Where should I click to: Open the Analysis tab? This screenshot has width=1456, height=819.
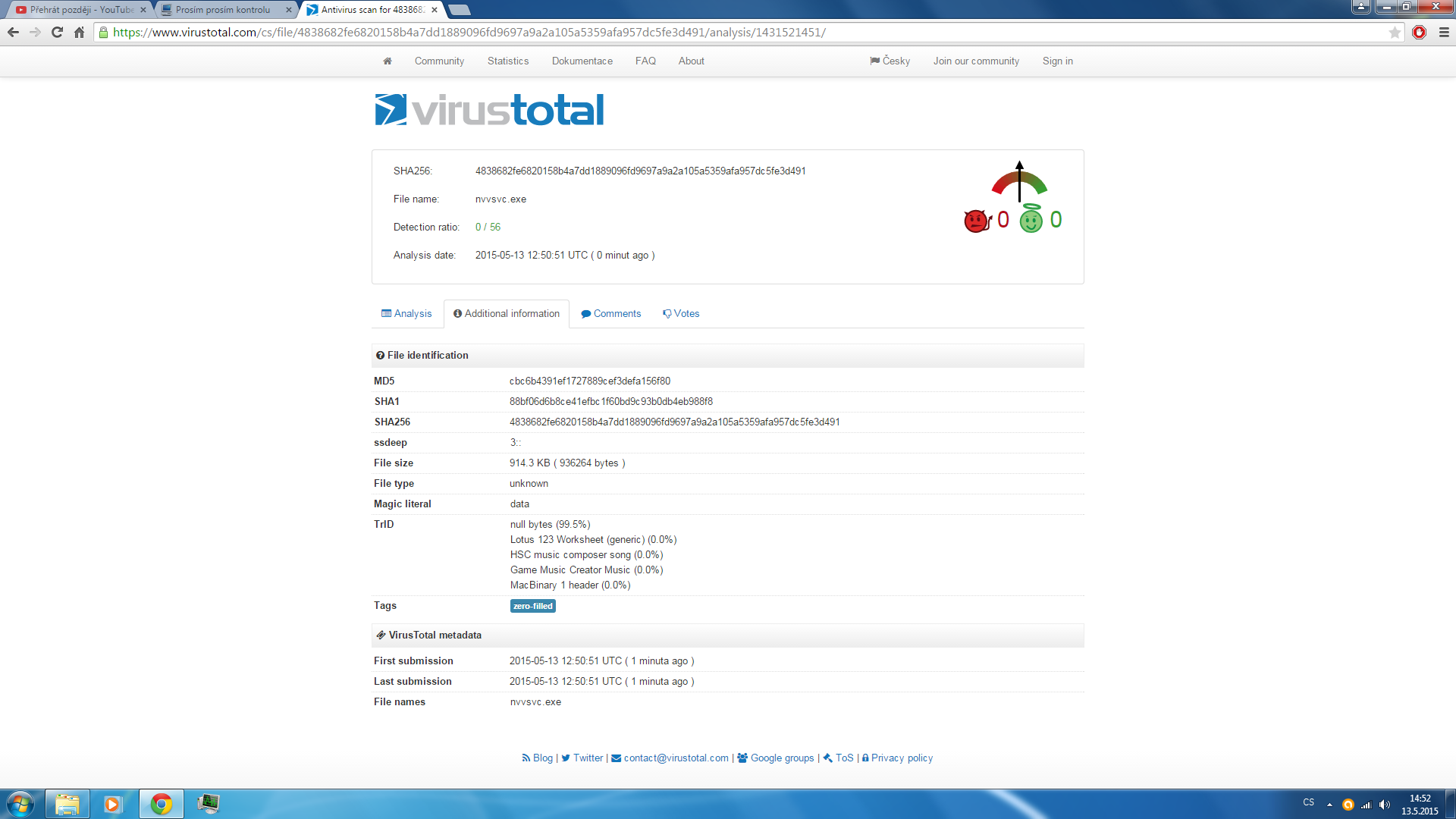[406, 313]
